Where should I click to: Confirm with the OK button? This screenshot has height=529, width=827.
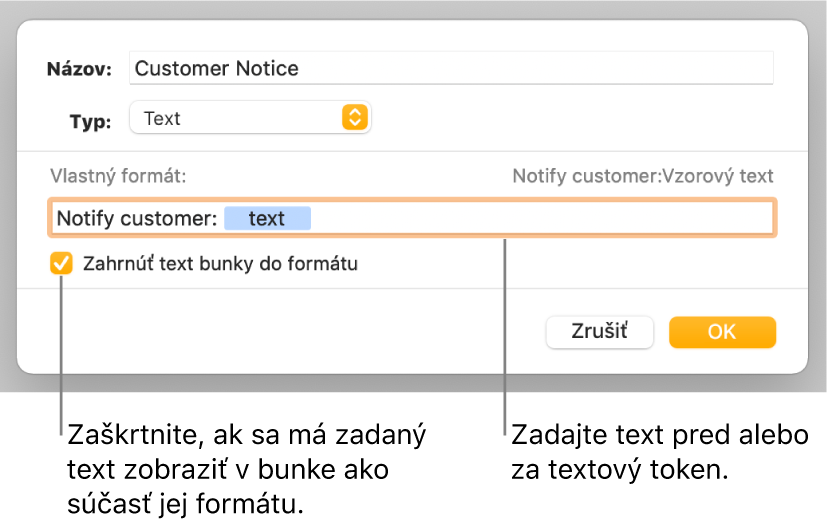722,332
